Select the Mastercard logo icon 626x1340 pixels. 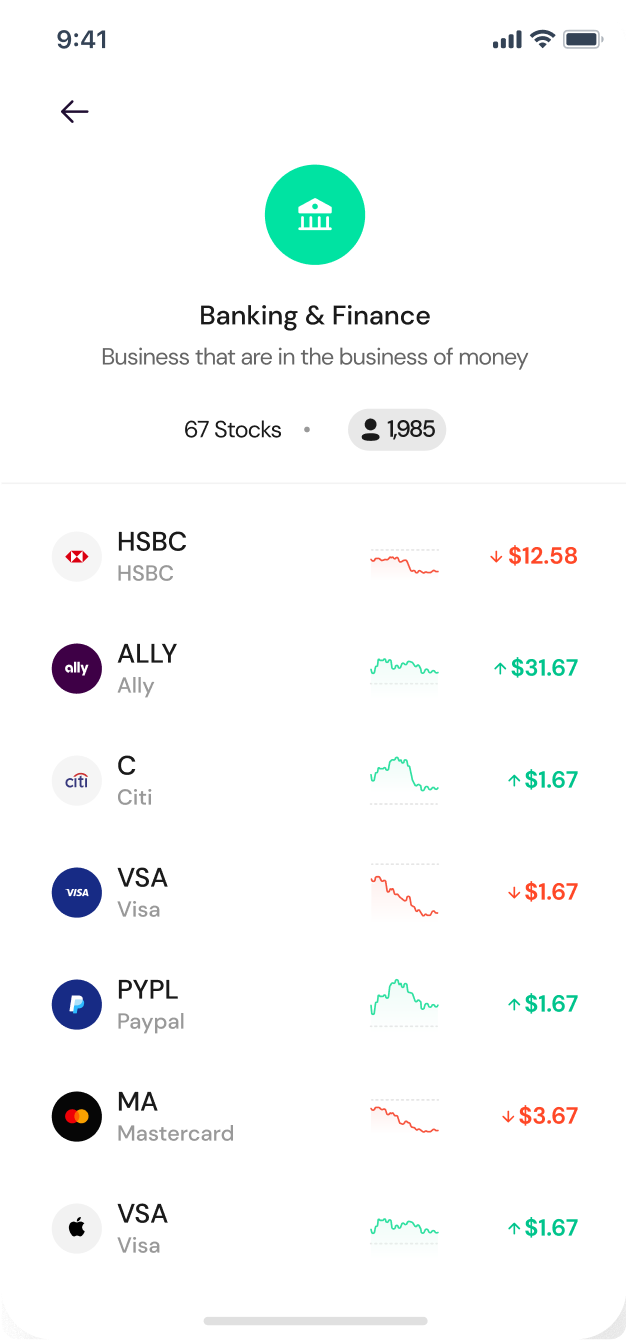coord(77,1117)
